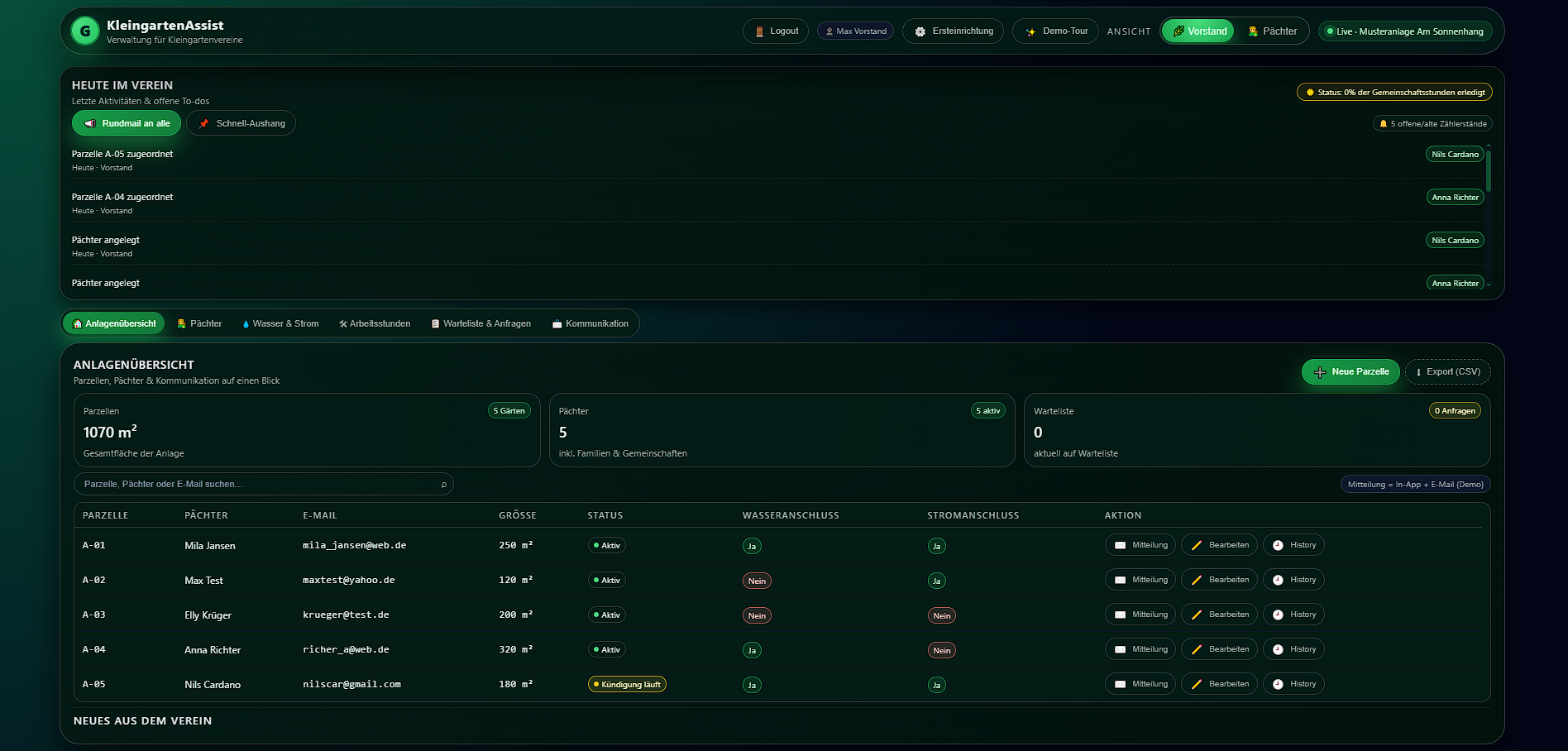Export the table via Export (CSV)
This screenshot has height=751, width=1568.
(1447, 372)
